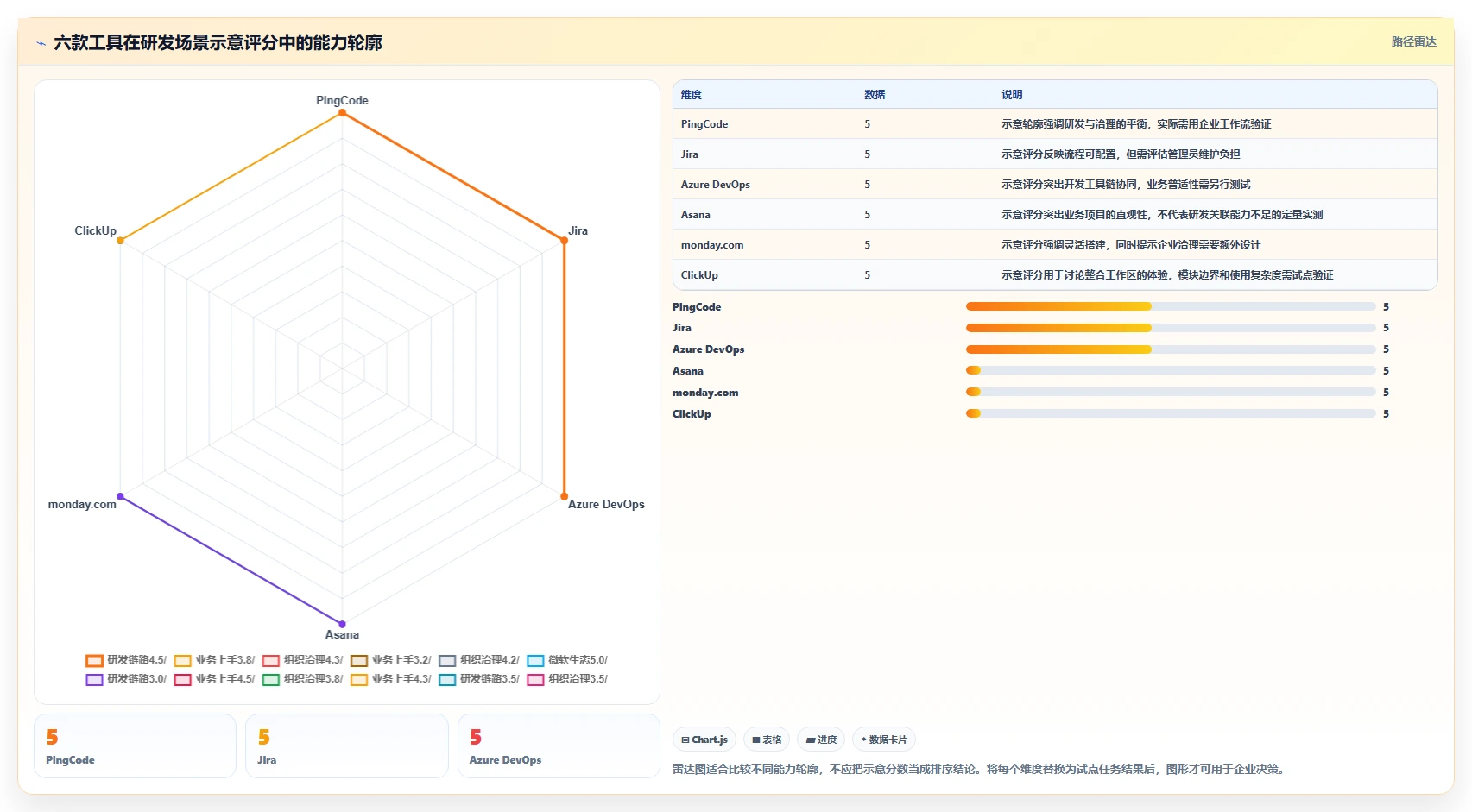Screen dimensions: 1472x812
Task: Click description 示意评分用于讨论整合工作区的体验
Action: 1167,275
